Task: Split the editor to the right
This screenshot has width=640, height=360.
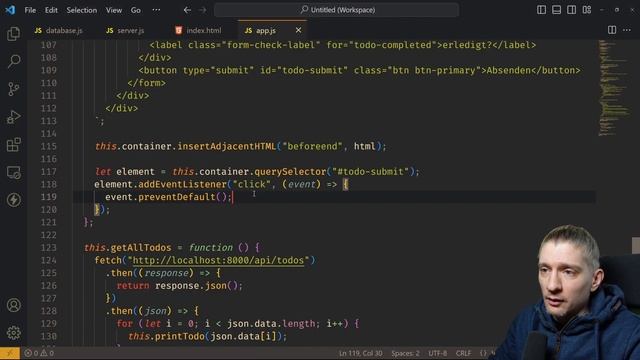Action: (x=612, y=30)
